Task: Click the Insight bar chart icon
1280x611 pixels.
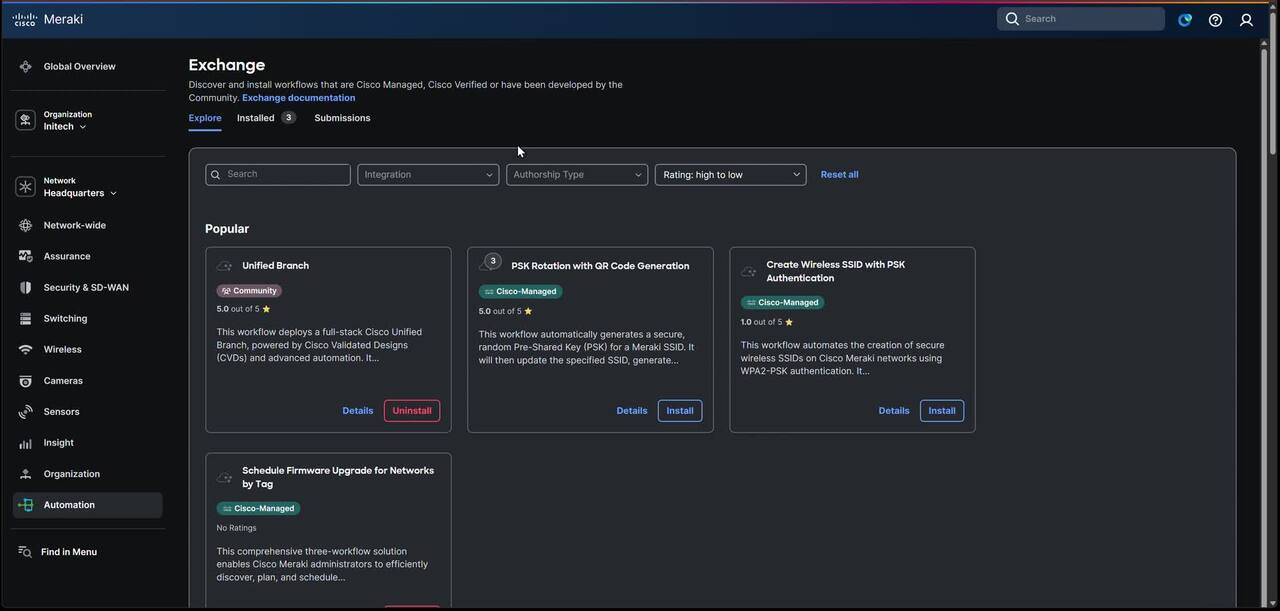Action: click(25, 443)
